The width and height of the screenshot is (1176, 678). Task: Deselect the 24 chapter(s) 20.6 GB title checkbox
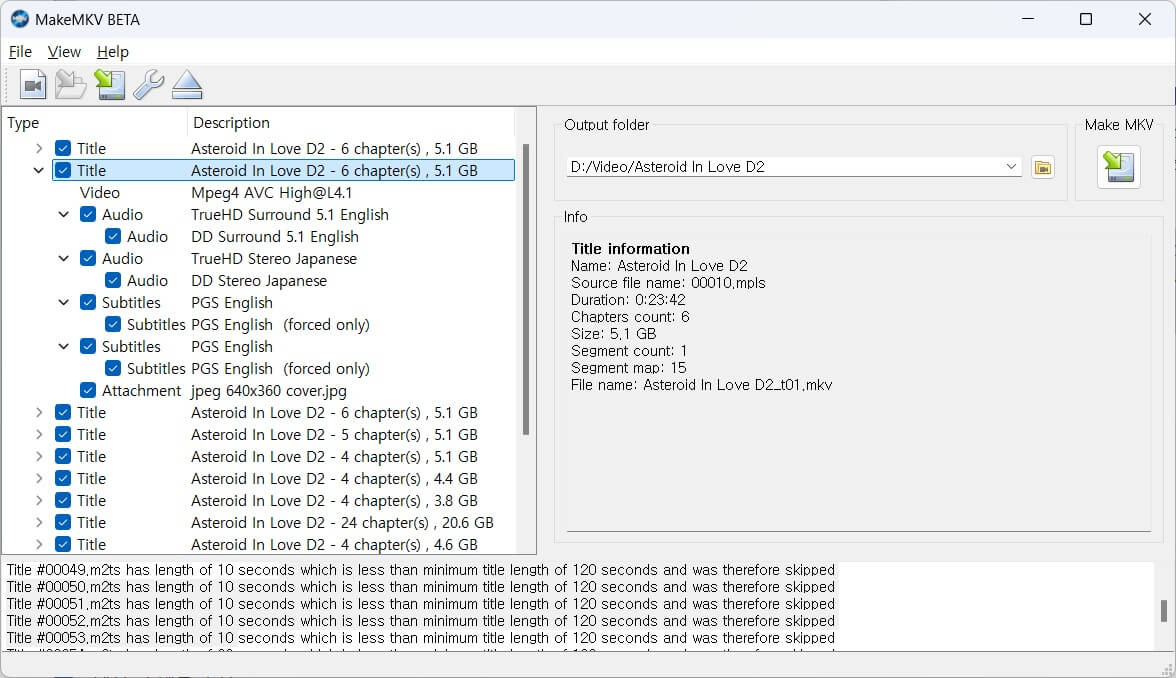(63, 523)
